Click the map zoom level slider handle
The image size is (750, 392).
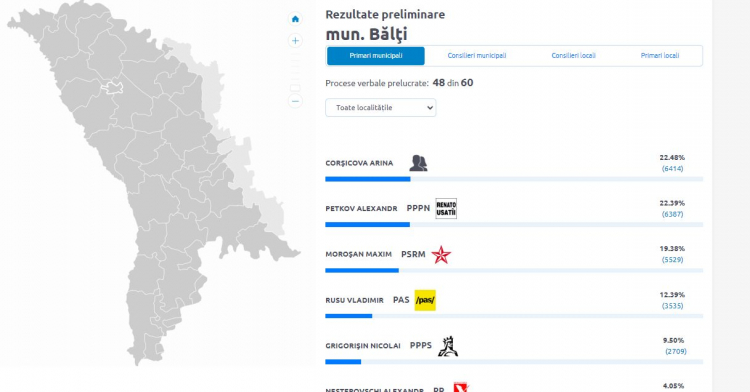(x=295, y=88)
